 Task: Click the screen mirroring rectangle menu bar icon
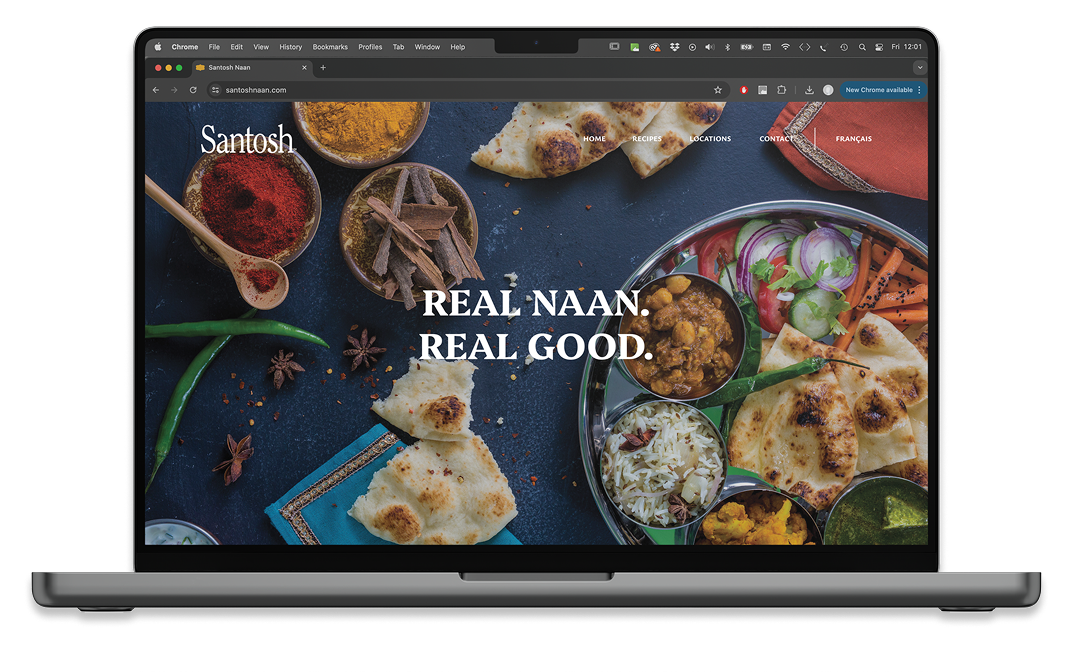(614, 47)
